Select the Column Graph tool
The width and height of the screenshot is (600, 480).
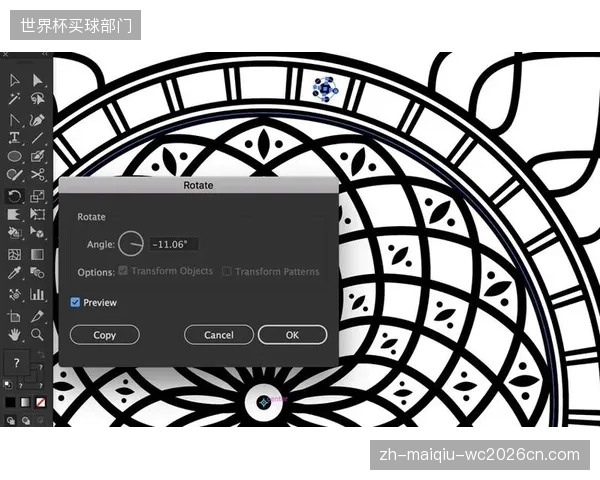[x=37, y=294]
